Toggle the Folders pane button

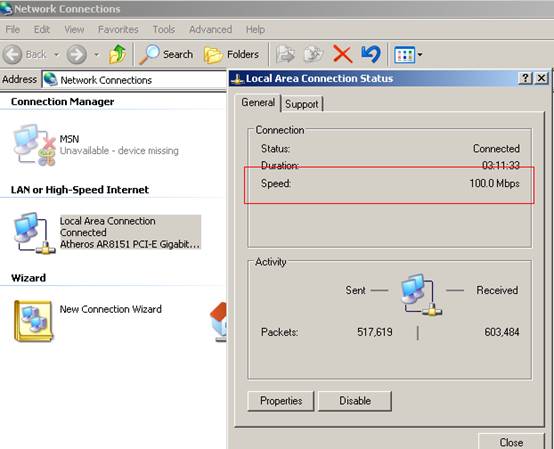point(231,55)
